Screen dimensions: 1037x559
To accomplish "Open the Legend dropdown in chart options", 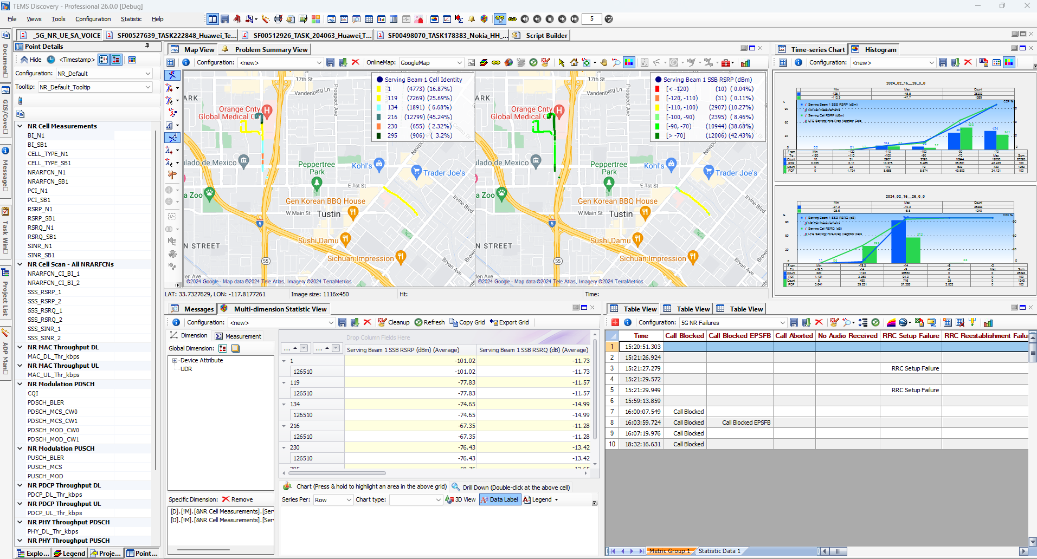I will [541, 499].
